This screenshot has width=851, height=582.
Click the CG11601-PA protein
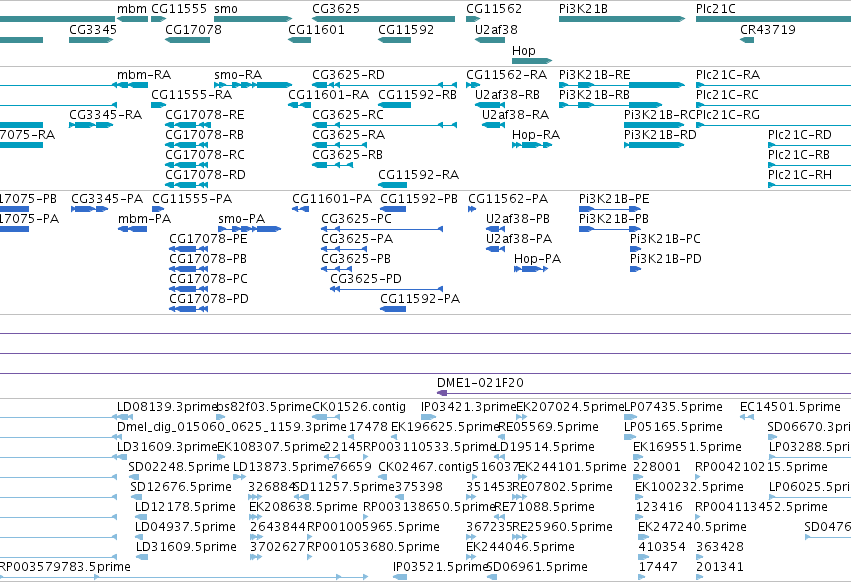[301, 209]
